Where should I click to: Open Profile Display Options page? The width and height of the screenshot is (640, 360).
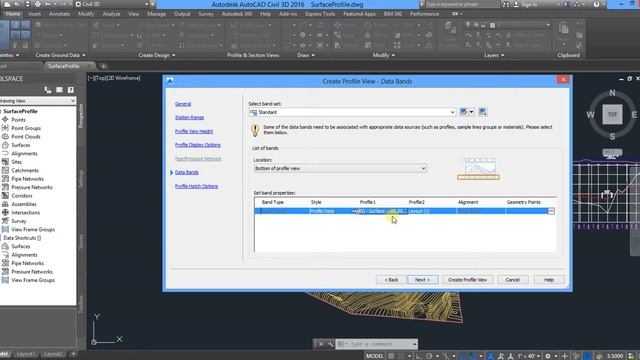click(198, 145)
